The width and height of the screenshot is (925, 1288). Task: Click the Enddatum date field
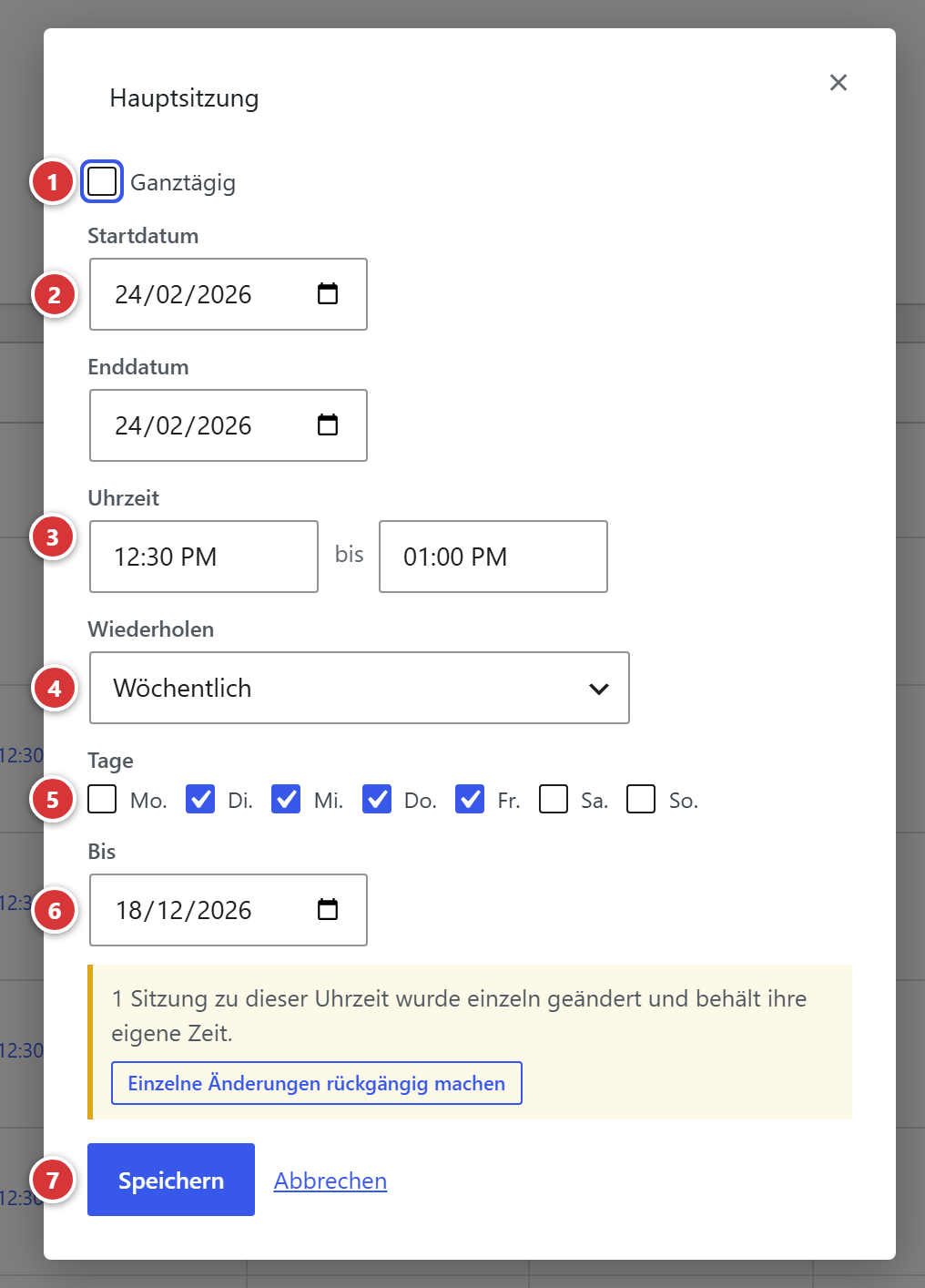pos(229,425)
